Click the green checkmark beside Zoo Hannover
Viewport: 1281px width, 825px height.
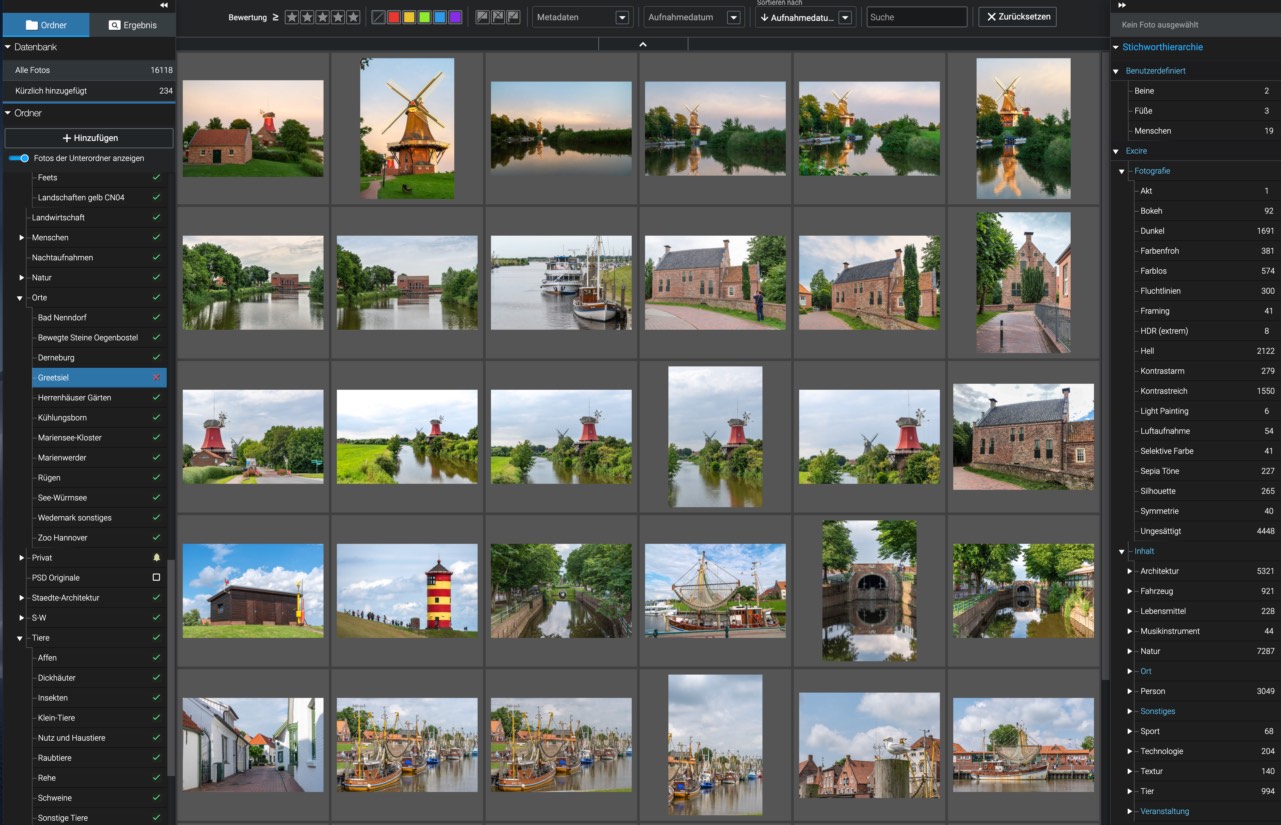(x=156, y=537)
